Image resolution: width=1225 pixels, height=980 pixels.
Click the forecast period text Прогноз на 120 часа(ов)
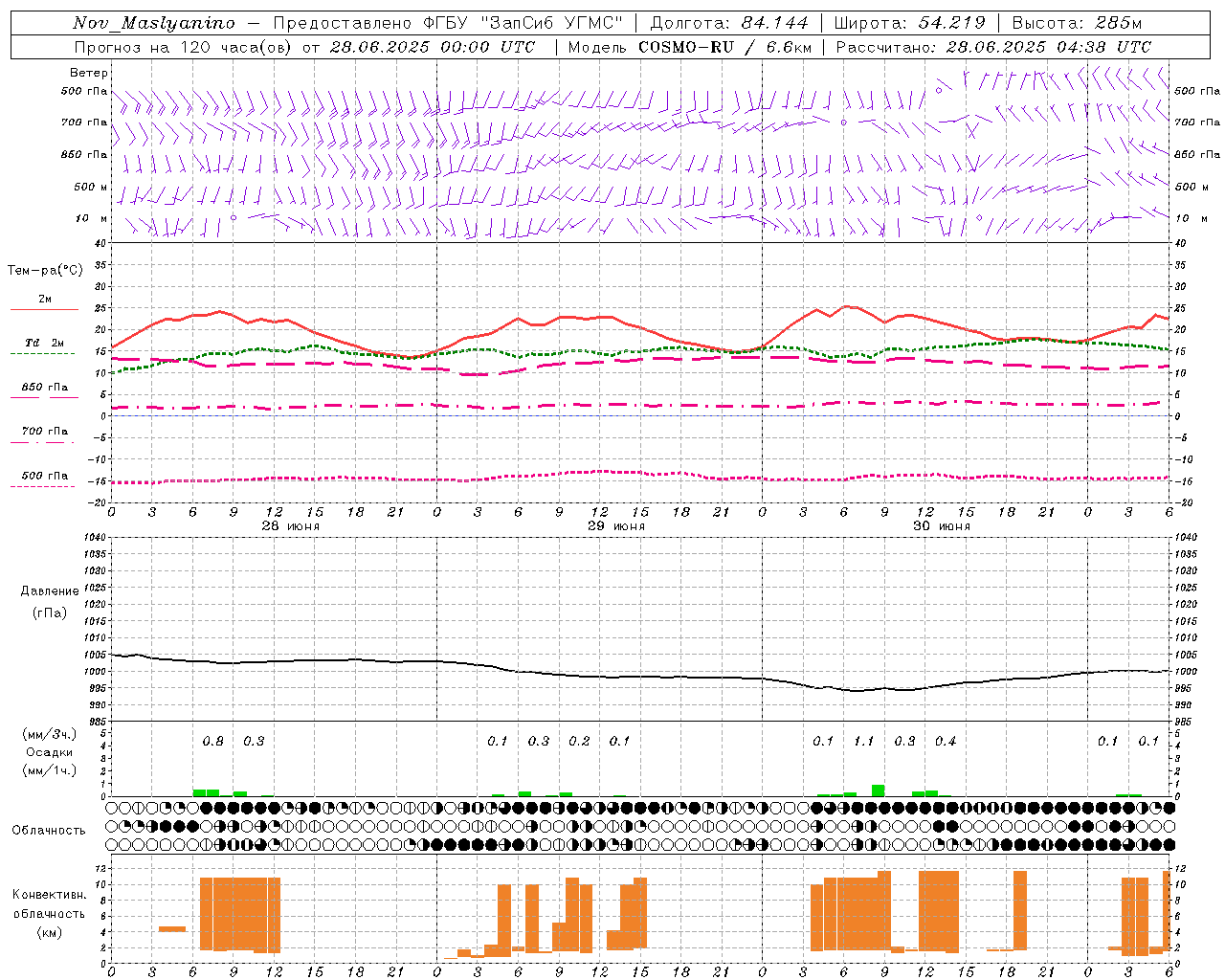click(184, 47)
